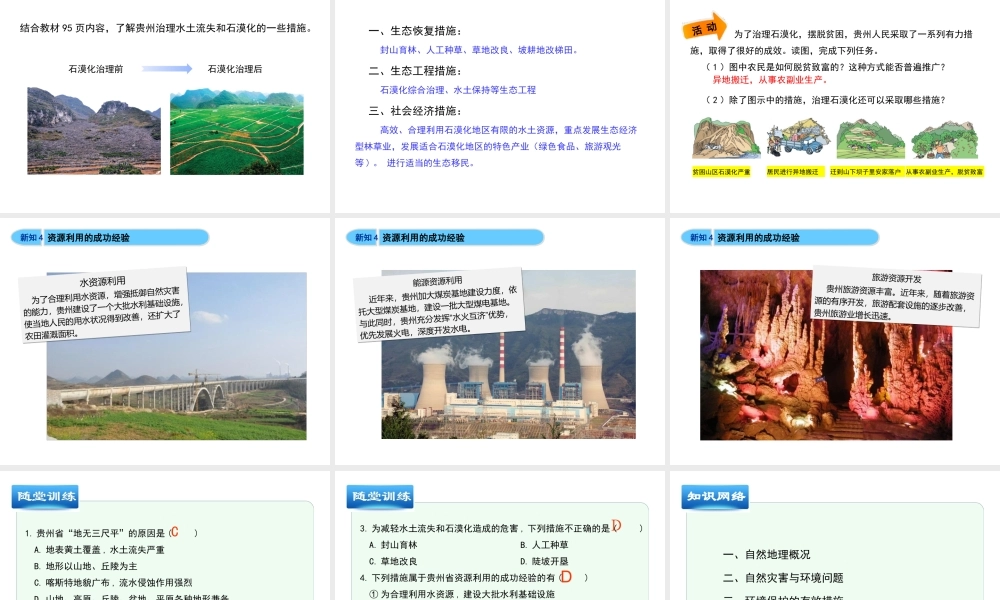The image size is (1000, 600).
Task: Click the 随堂训练 badge above question 3
Action: point(380,496)
